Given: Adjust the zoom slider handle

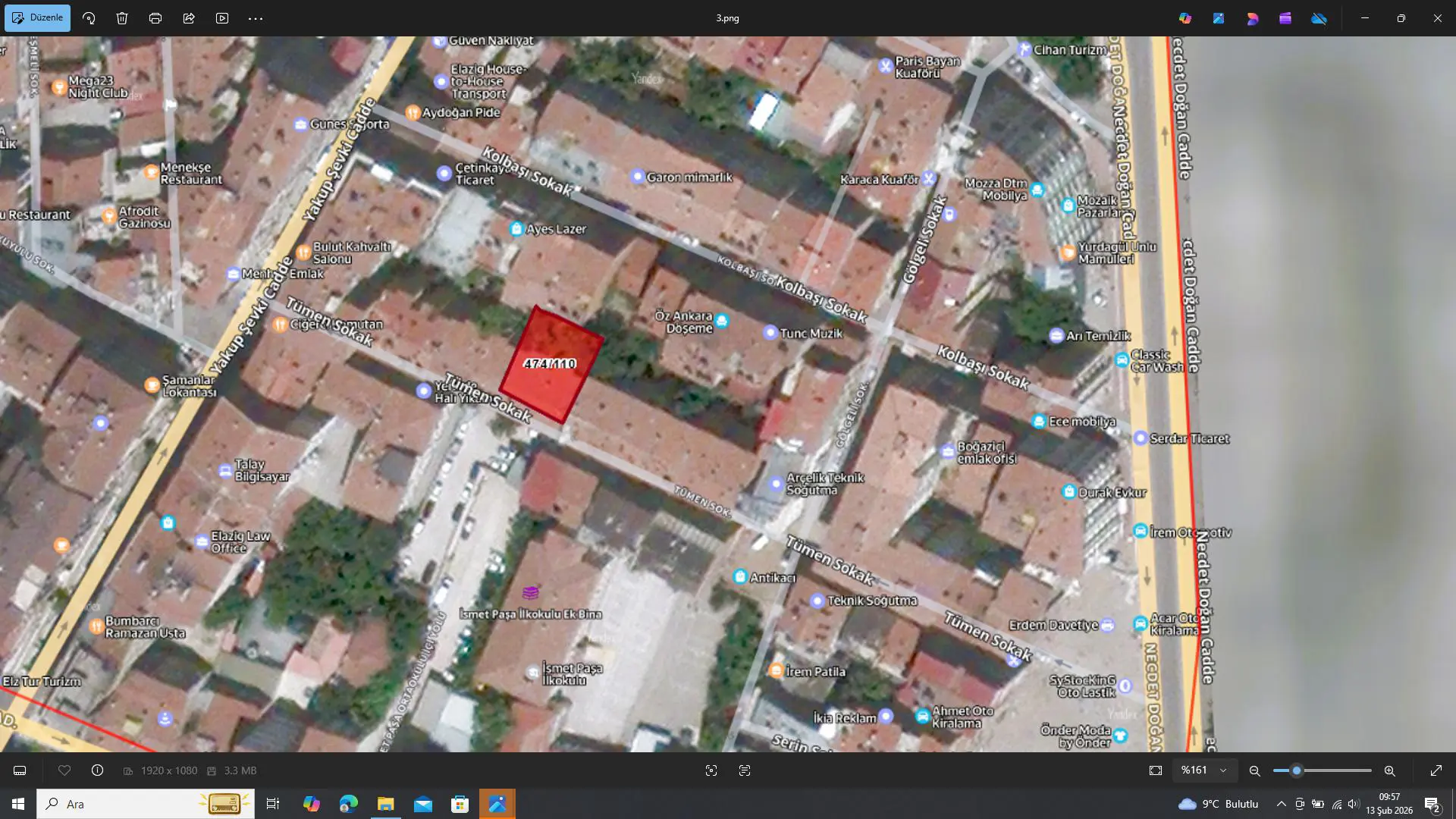Looking at the screenshot, I should click(1297, 770).
